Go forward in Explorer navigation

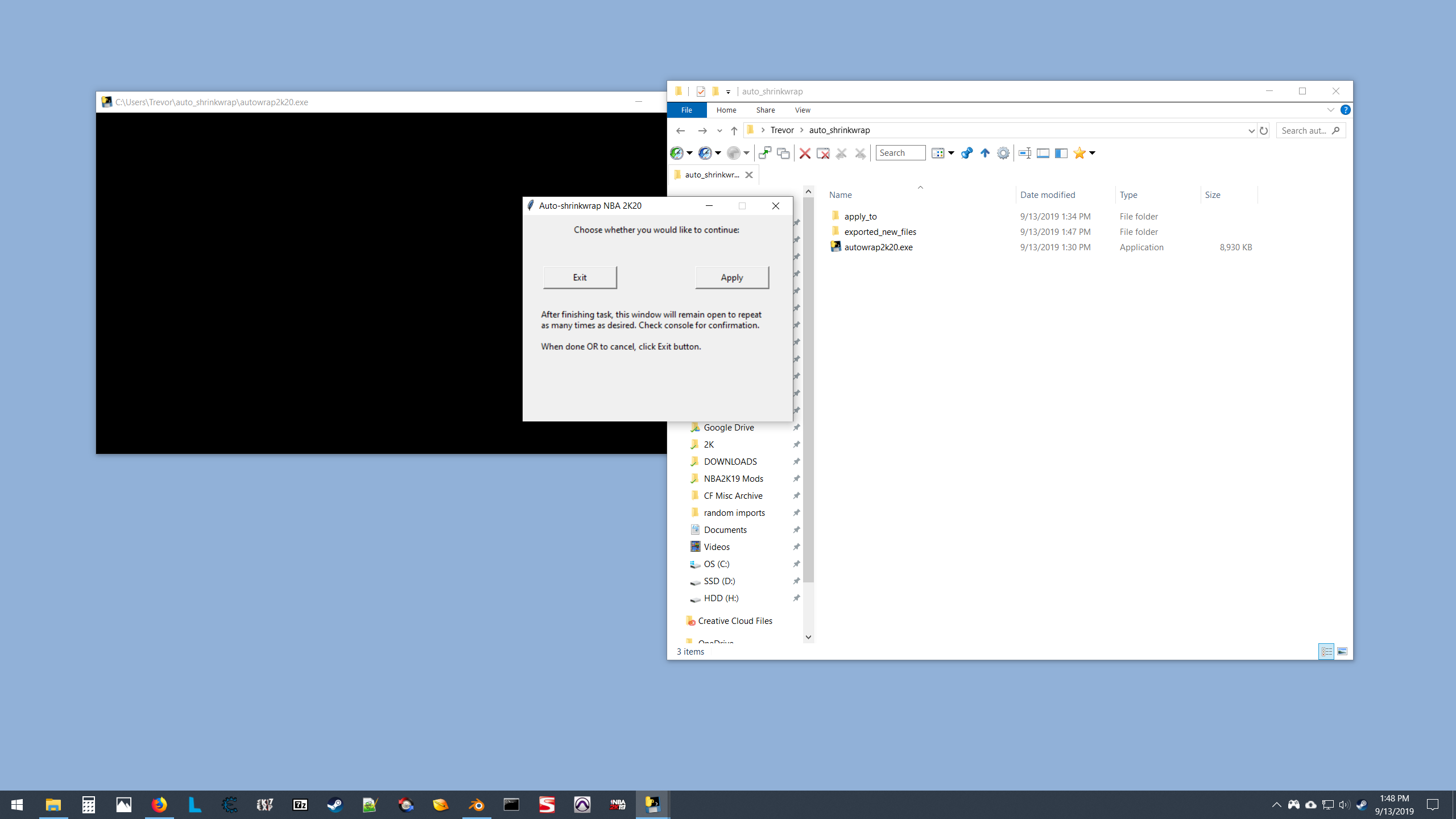(702, 130)
